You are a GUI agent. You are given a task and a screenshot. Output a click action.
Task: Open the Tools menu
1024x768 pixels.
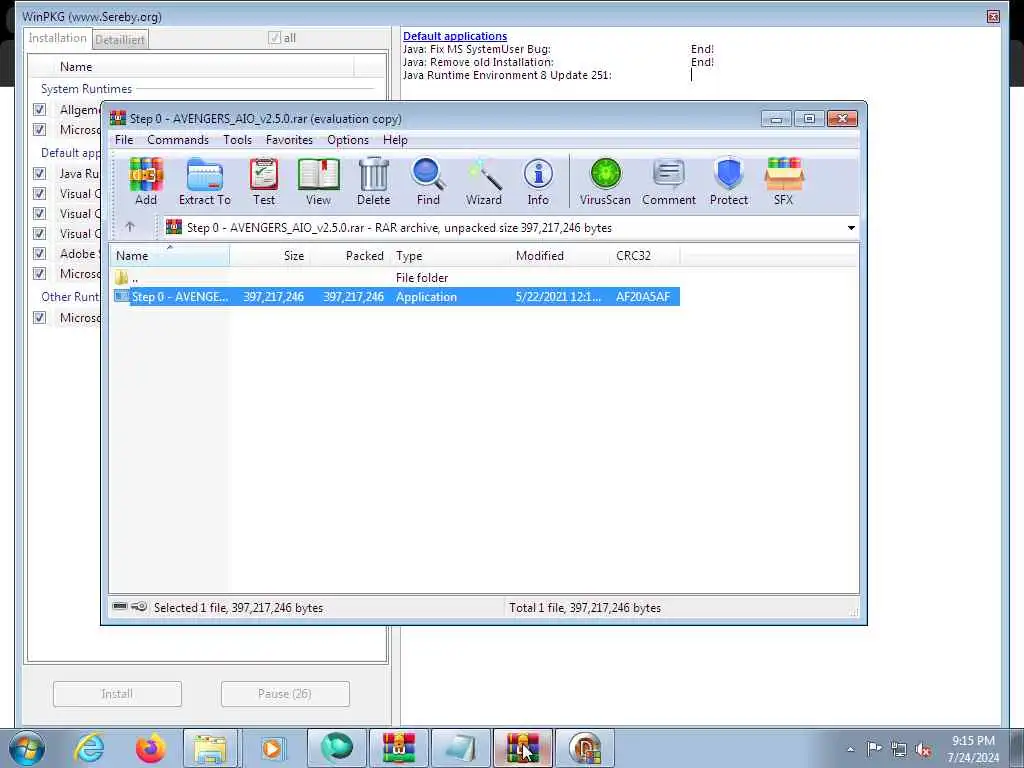tap(237, 140)
